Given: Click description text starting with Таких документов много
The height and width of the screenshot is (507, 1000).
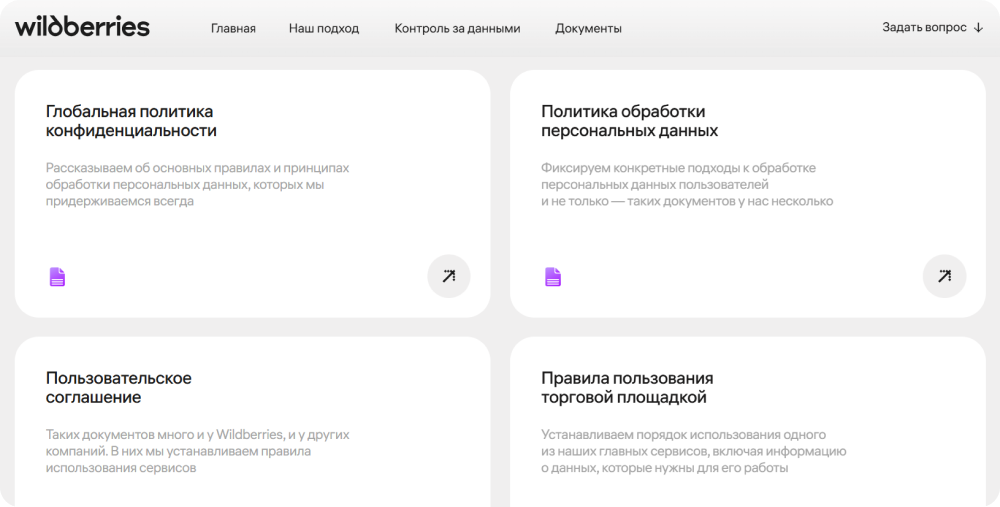Looking at the screenshot, I should (x=197, y=451).
